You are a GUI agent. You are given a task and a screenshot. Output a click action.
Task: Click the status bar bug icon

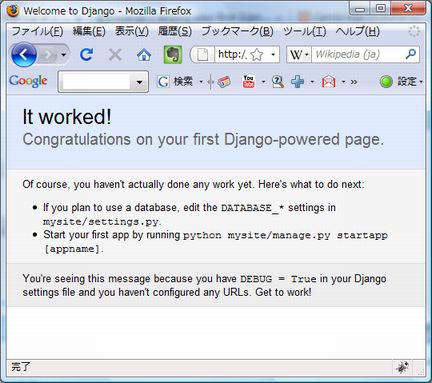click(402, 367)
